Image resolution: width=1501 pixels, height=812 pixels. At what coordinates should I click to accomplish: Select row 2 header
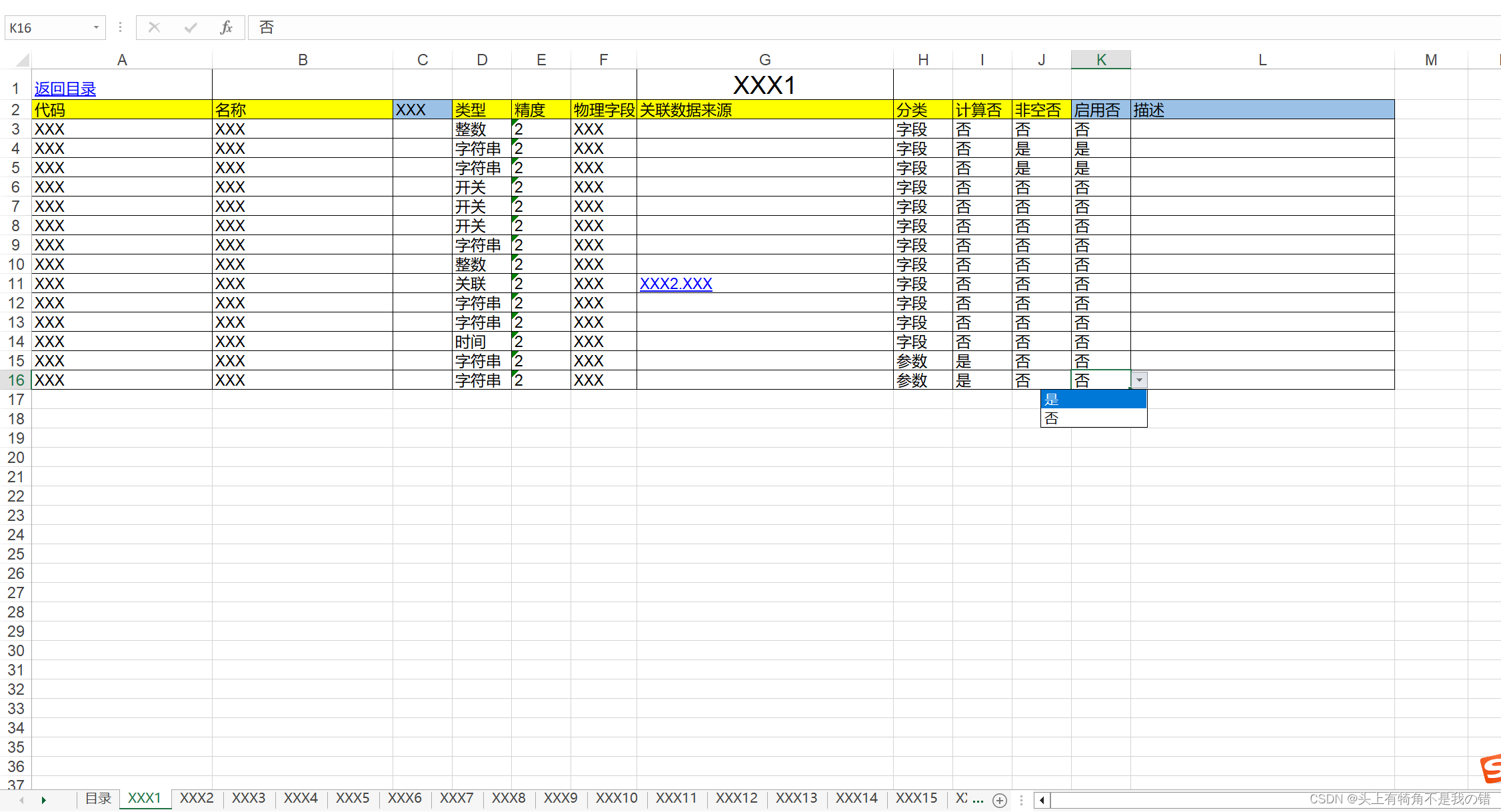pyautogui.click(x=15, y=109)
